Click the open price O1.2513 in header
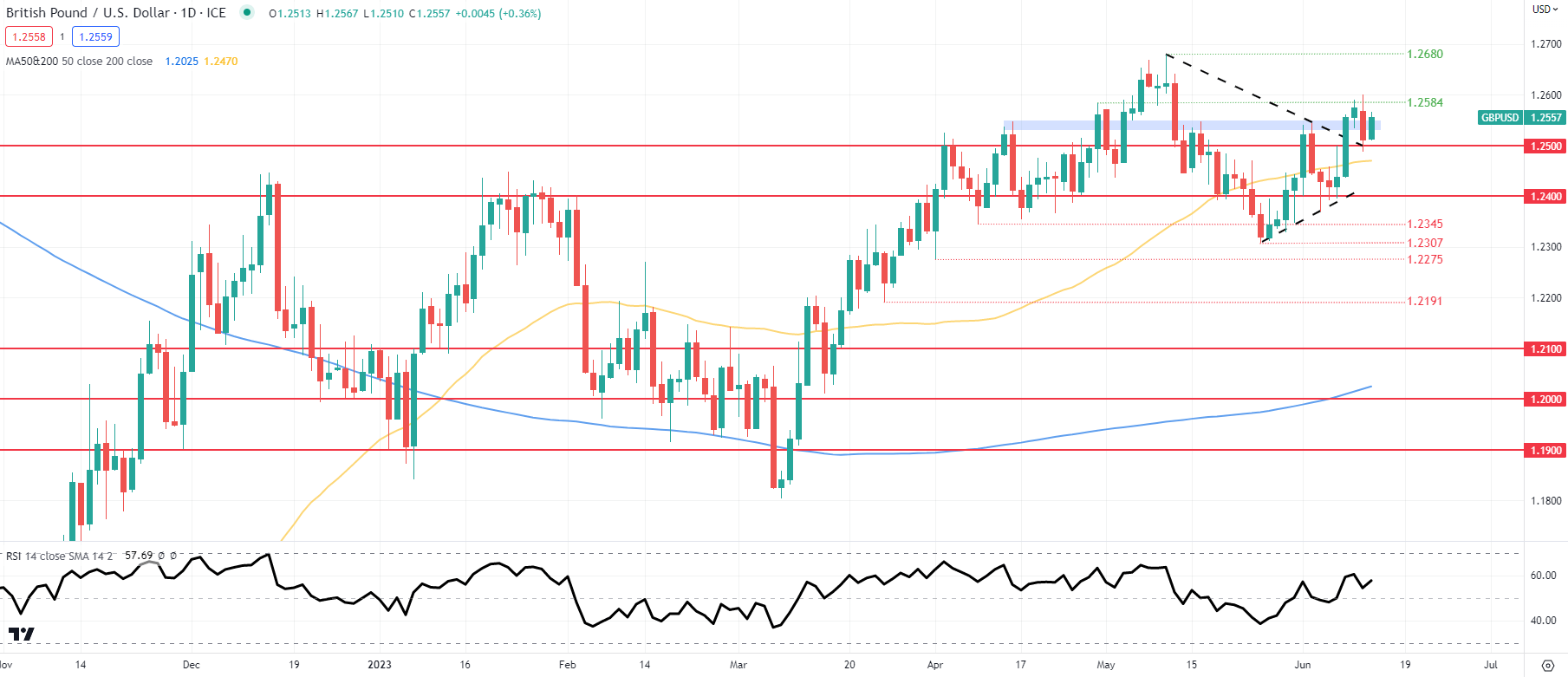 [290, 13]
